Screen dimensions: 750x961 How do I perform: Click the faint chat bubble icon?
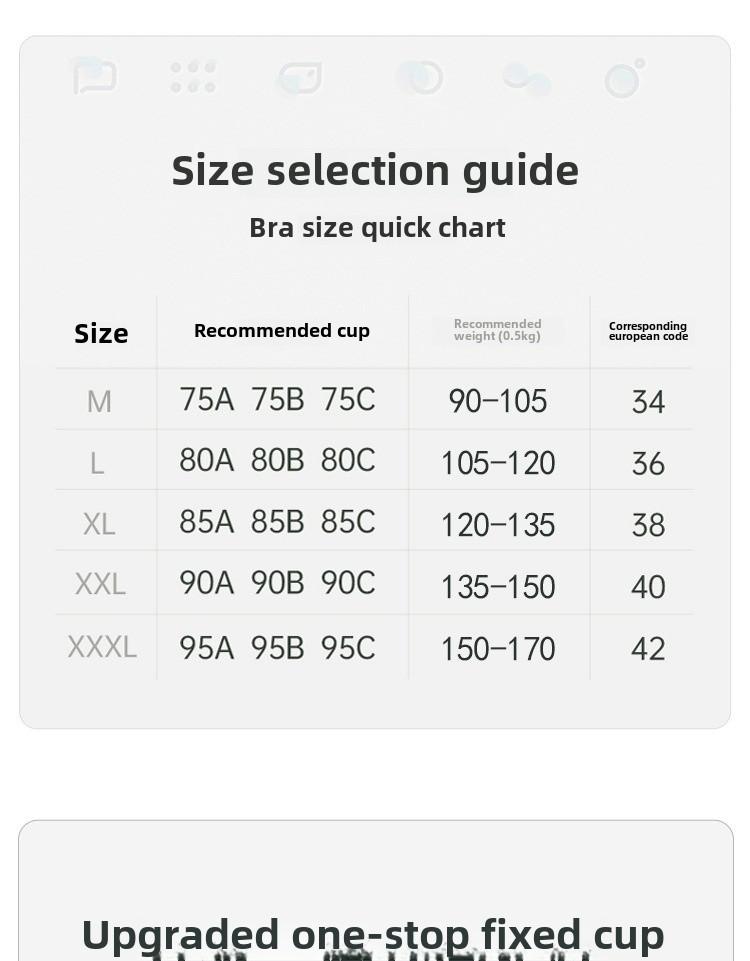[x=94, y=76]
